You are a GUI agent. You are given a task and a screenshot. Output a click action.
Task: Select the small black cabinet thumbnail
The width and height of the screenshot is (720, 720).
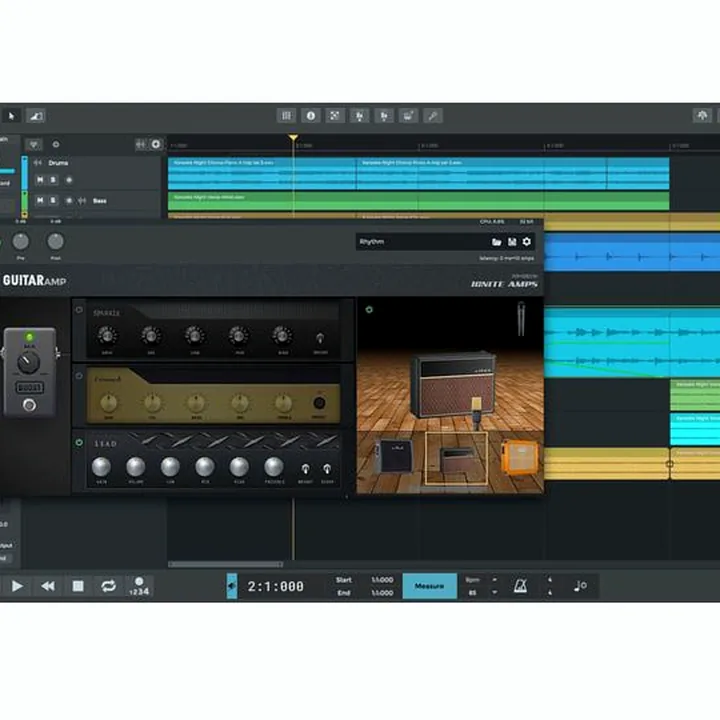click(394, 456)
